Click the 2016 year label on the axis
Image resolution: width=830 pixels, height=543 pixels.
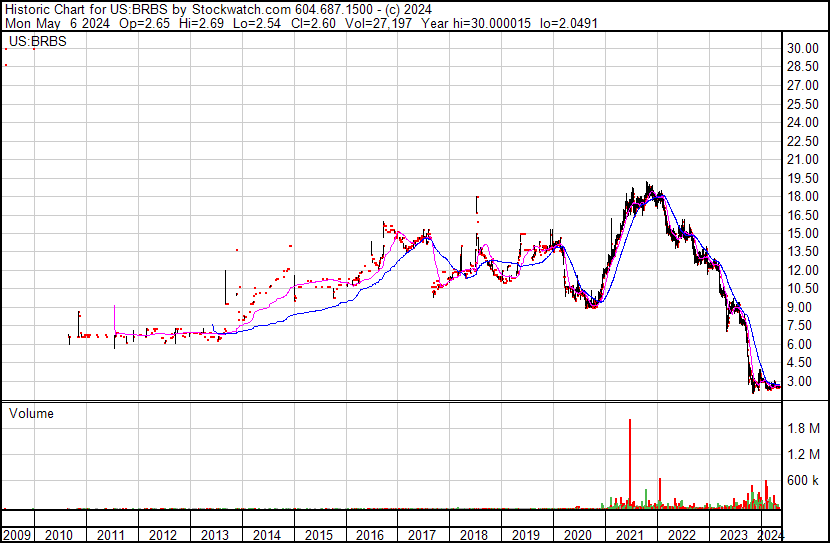(369, 535)
